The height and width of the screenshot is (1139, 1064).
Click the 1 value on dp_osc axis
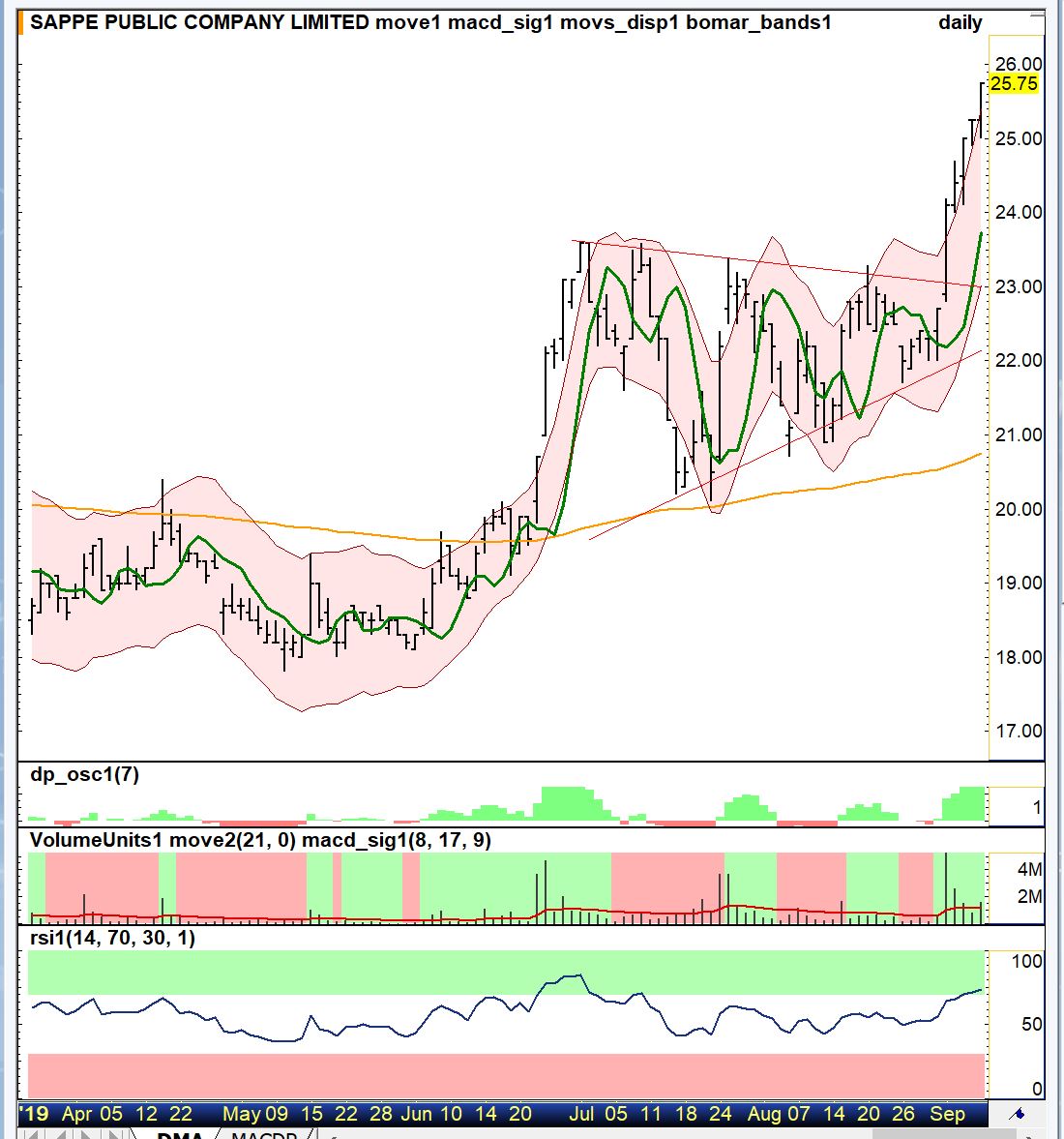tap(1037, 808)
